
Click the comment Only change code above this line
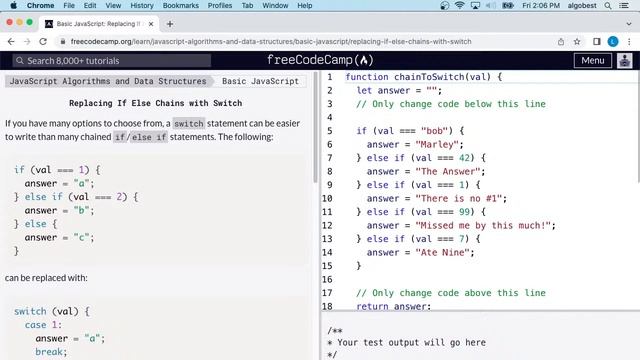[451, 293]
